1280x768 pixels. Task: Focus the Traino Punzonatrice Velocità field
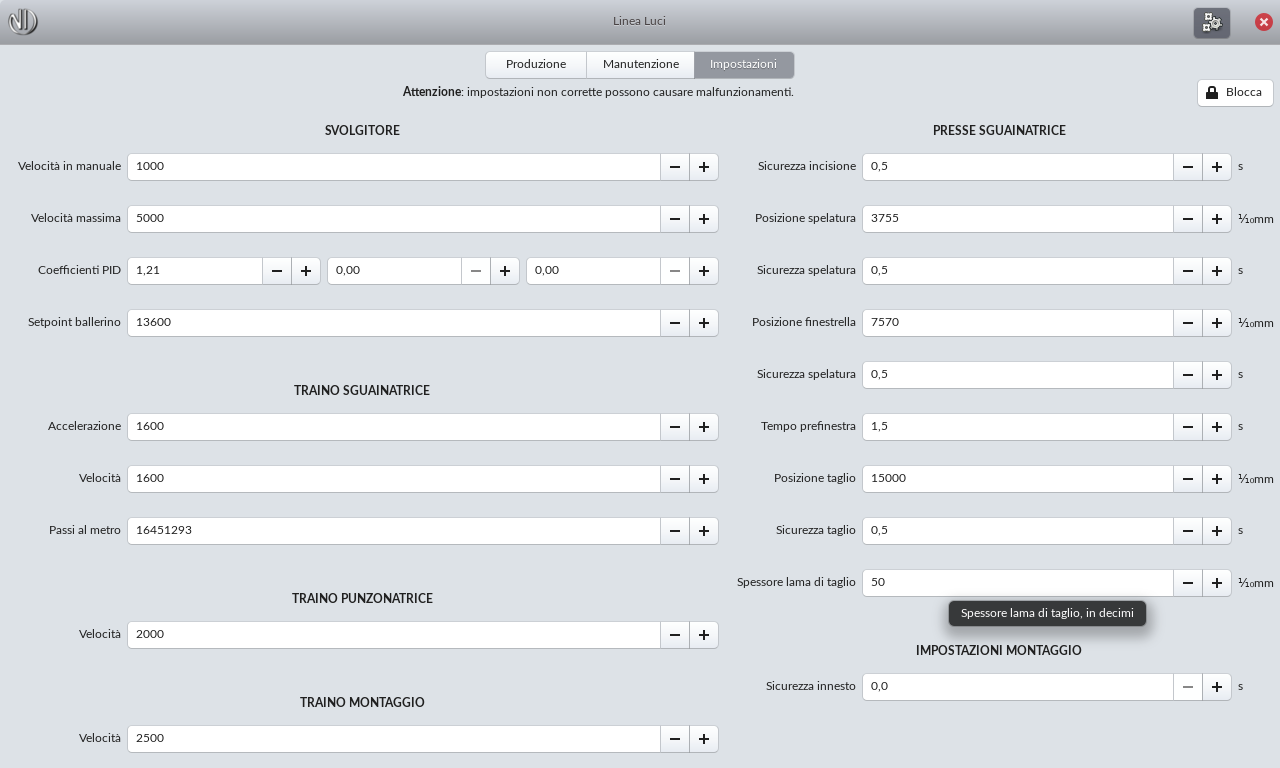pyautogui.click(x=394, y=635)
